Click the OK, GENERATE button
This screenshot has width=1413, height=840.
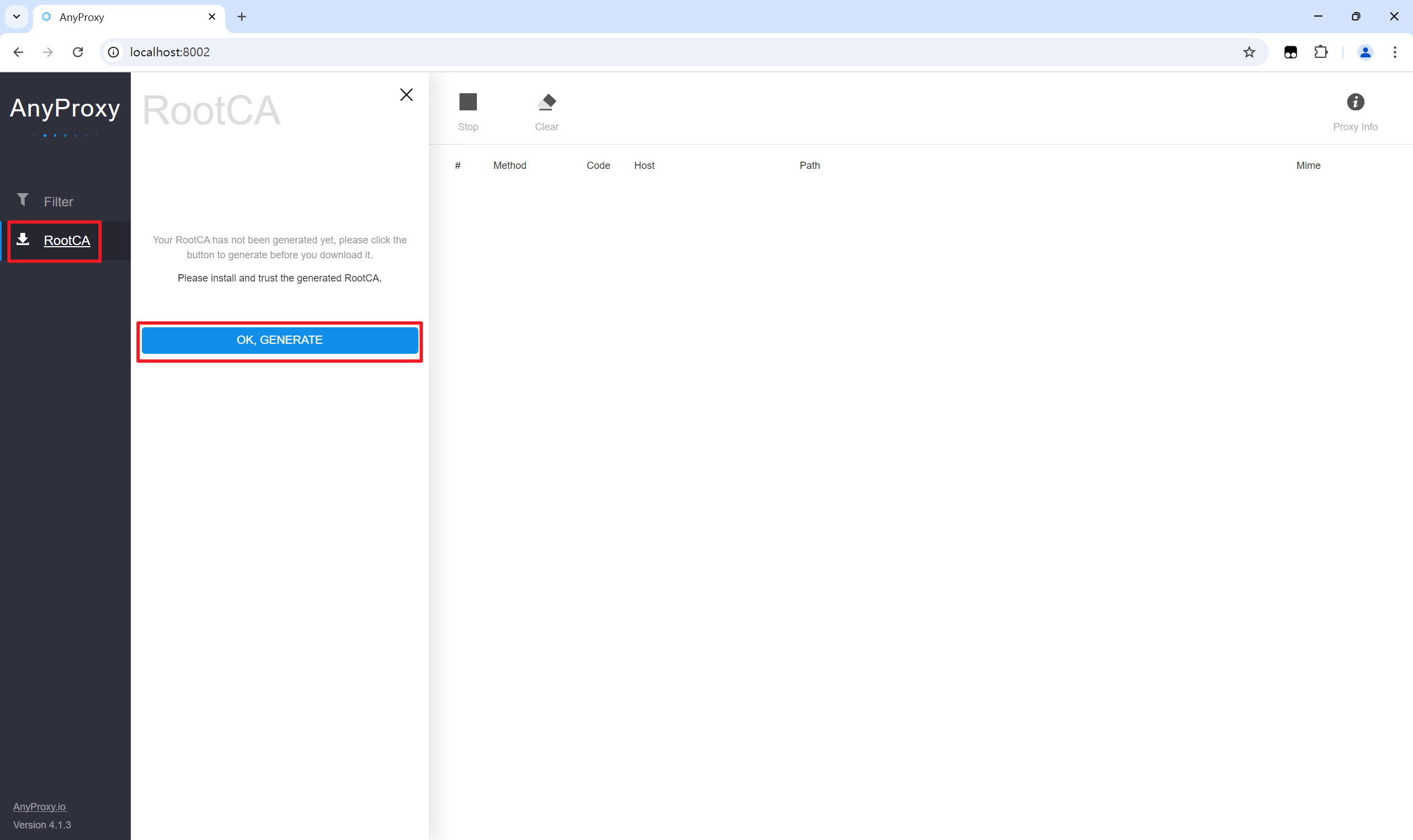coord(280,340)
